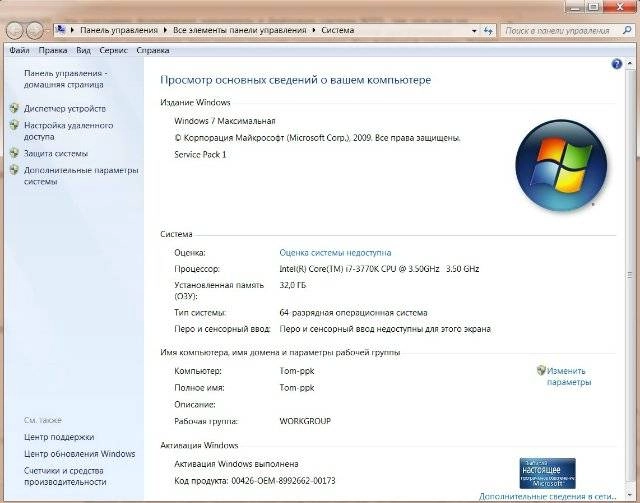Open Центр поддержки link

point(59,437)
